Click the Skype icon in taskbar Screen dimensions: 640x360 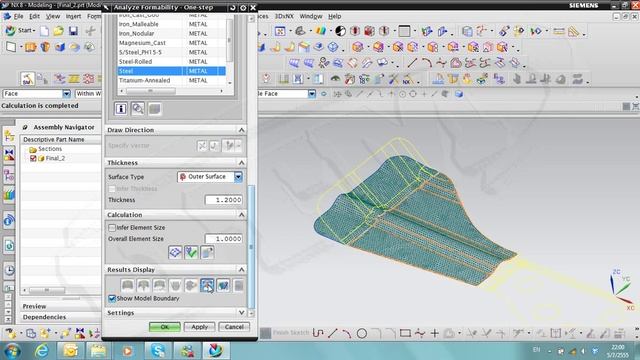pyautogui.click(x=158, y=351)
